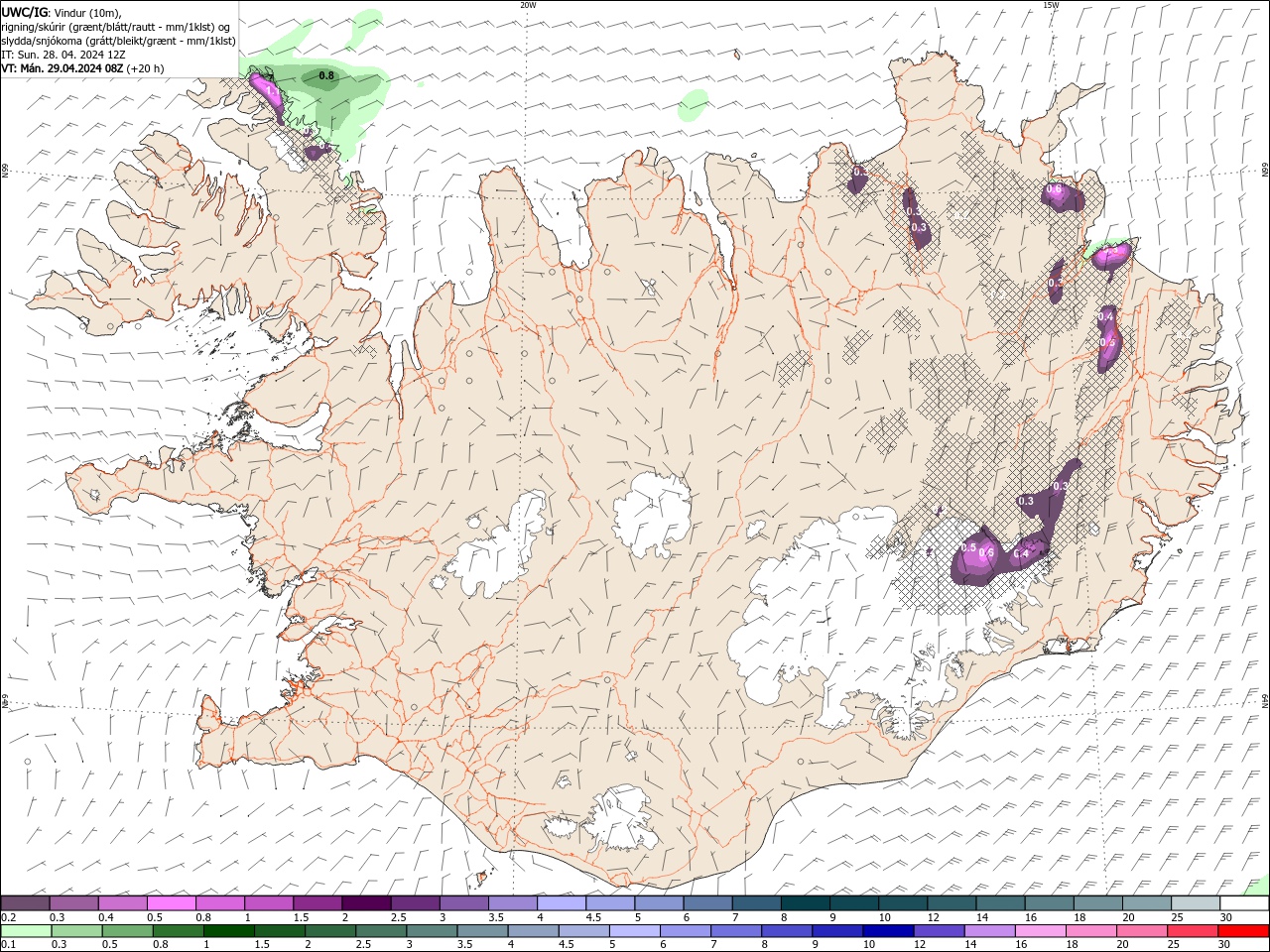The height and width of the screenshot is (952, 1270).
Task: Click the small green rain patch north of Iceland
Action: [694, 105]
